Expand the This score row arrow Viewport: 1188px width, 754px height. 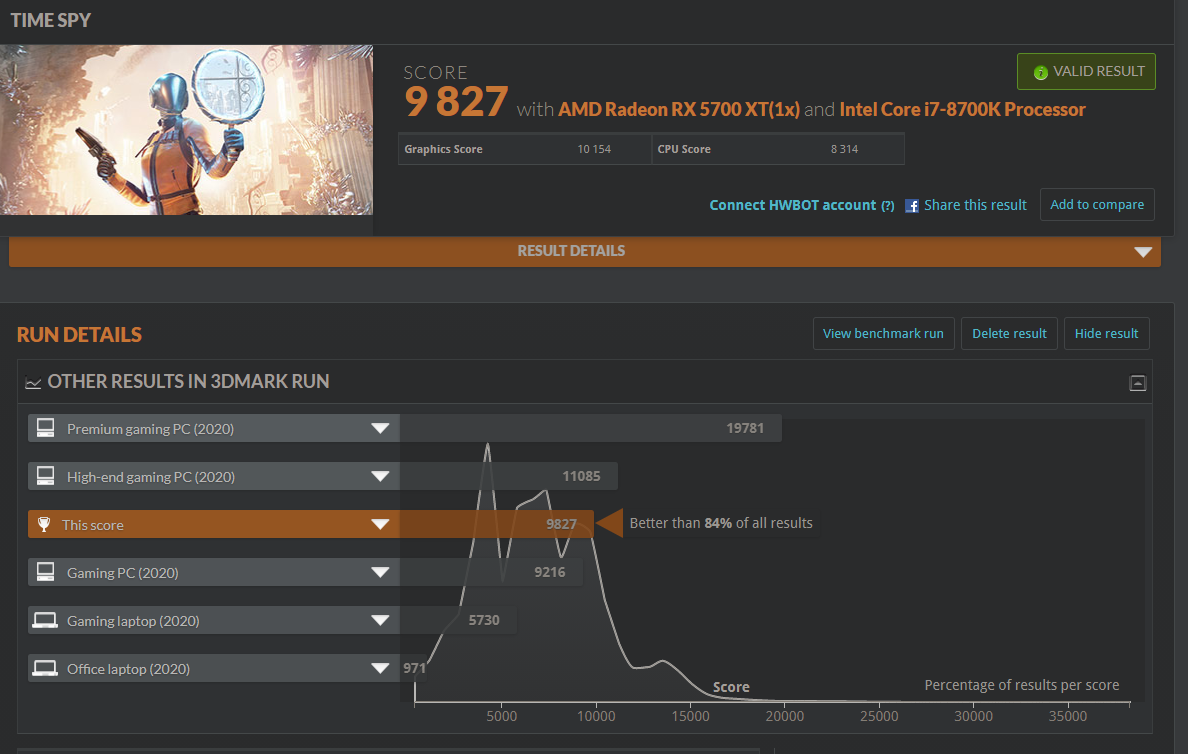coord(380,524)
